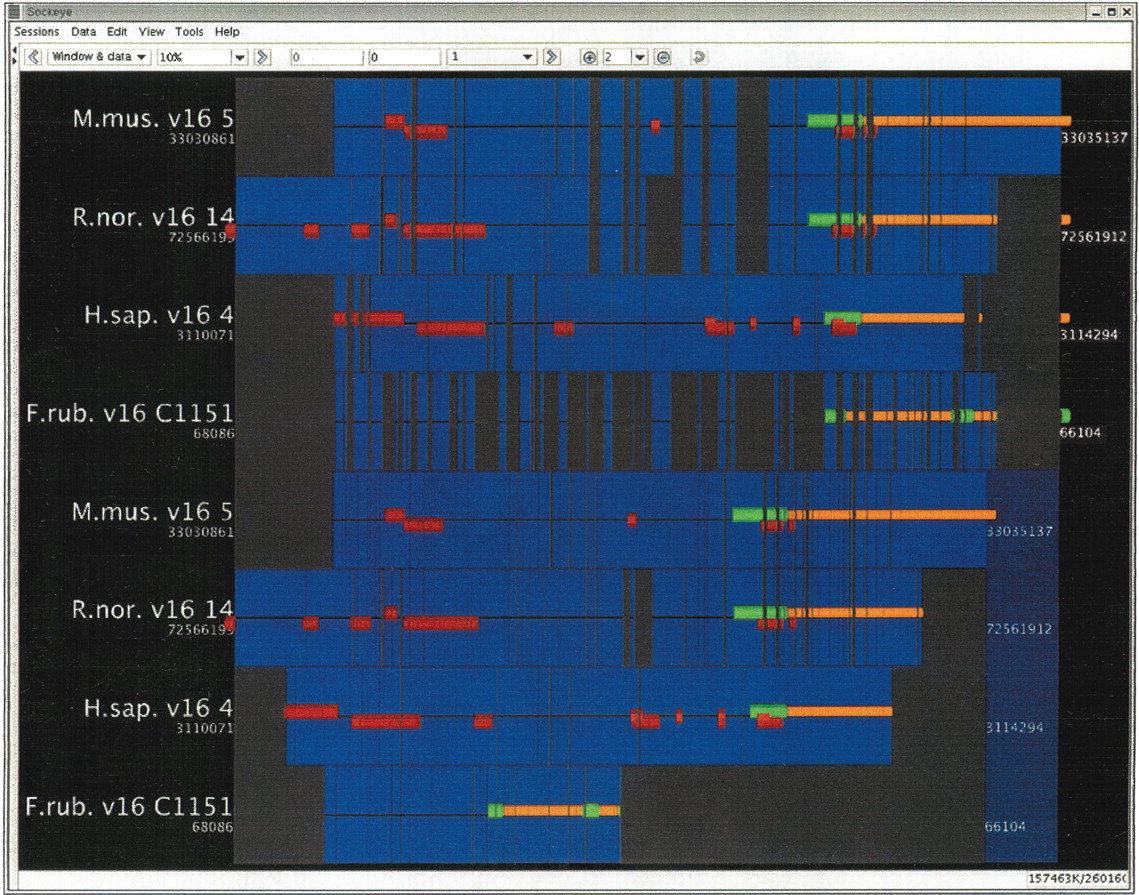
Task: Click the orange bar in upper M.mus. track
Action: click(x=972, y=121)
